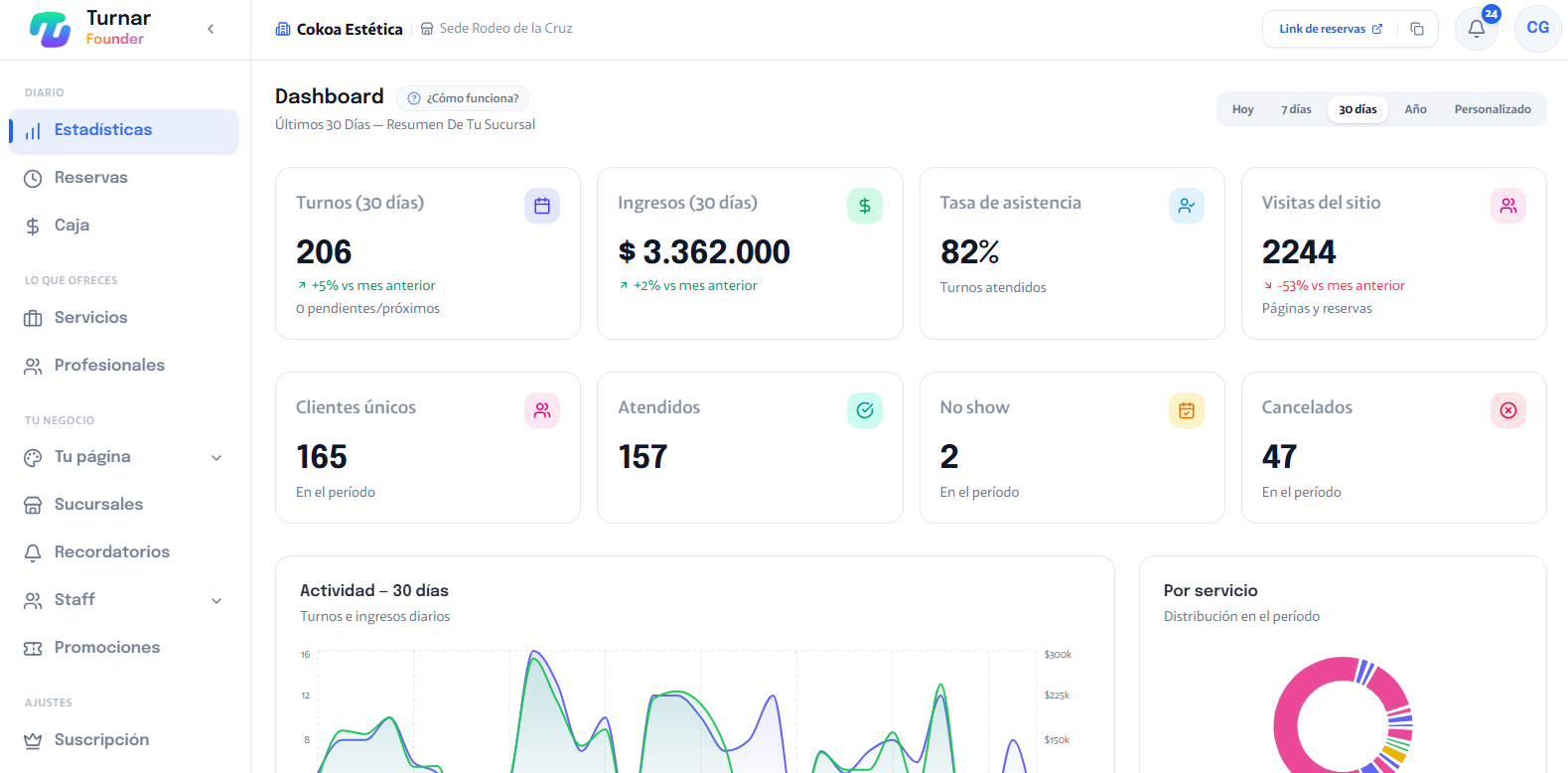Click the dollar icon on the Ingresos card
This screenshot has width=1568, height=773.
[x=865, y=206]
